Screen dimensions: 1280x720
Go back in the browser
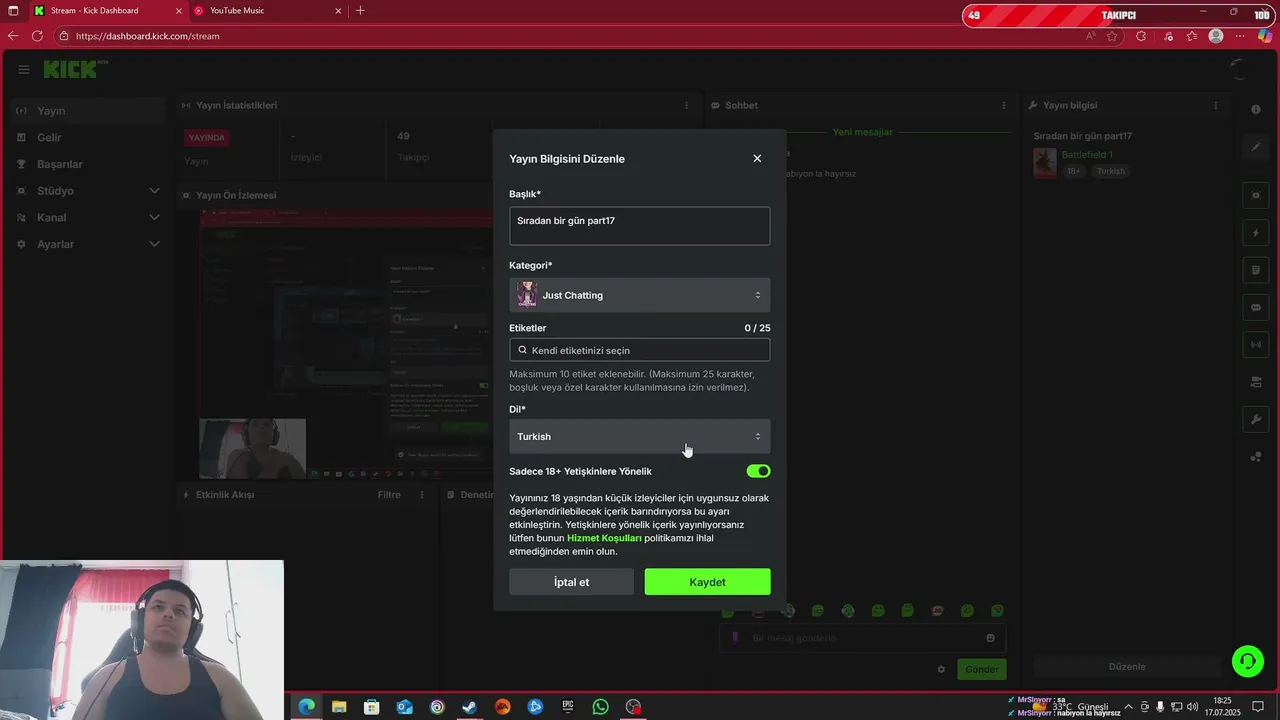pos(13,36)
